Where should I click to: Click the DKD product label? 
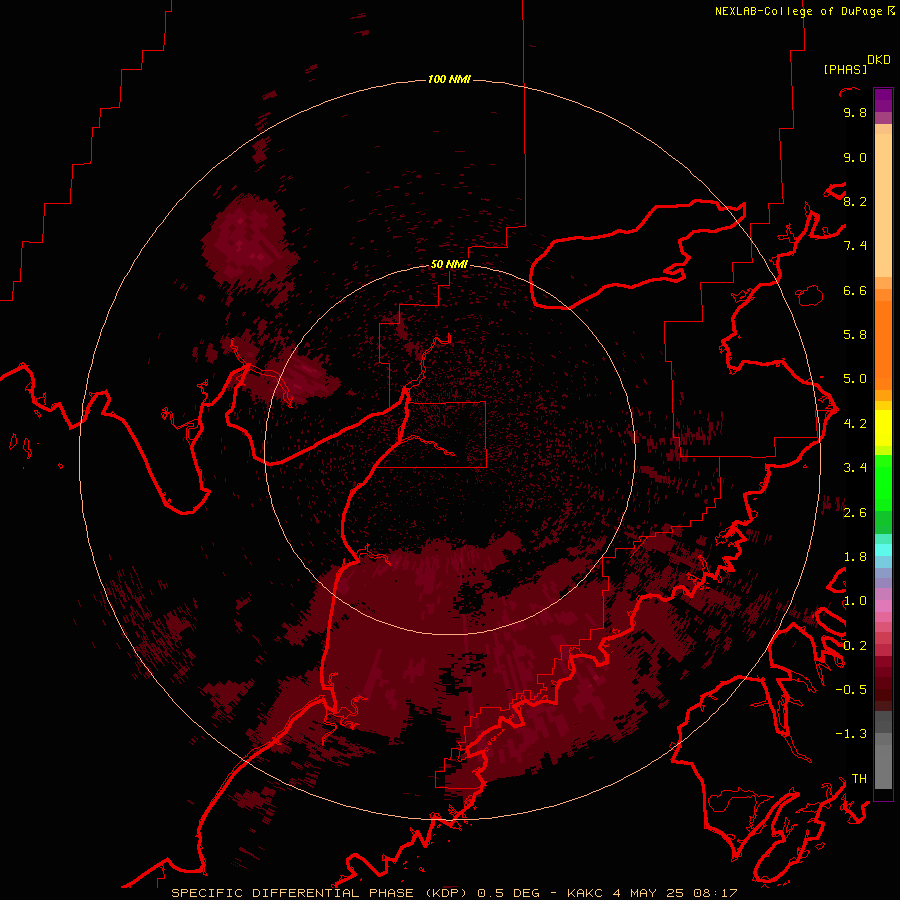pos(879,60)
